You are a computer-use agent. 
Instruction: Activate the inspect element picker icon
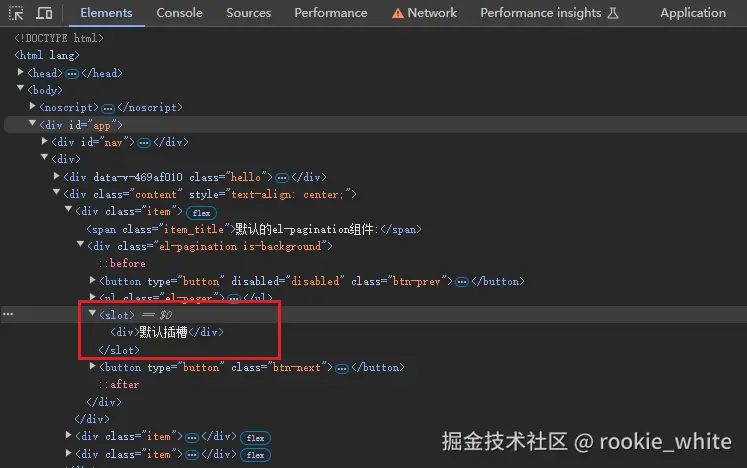[x=16, y=13]
